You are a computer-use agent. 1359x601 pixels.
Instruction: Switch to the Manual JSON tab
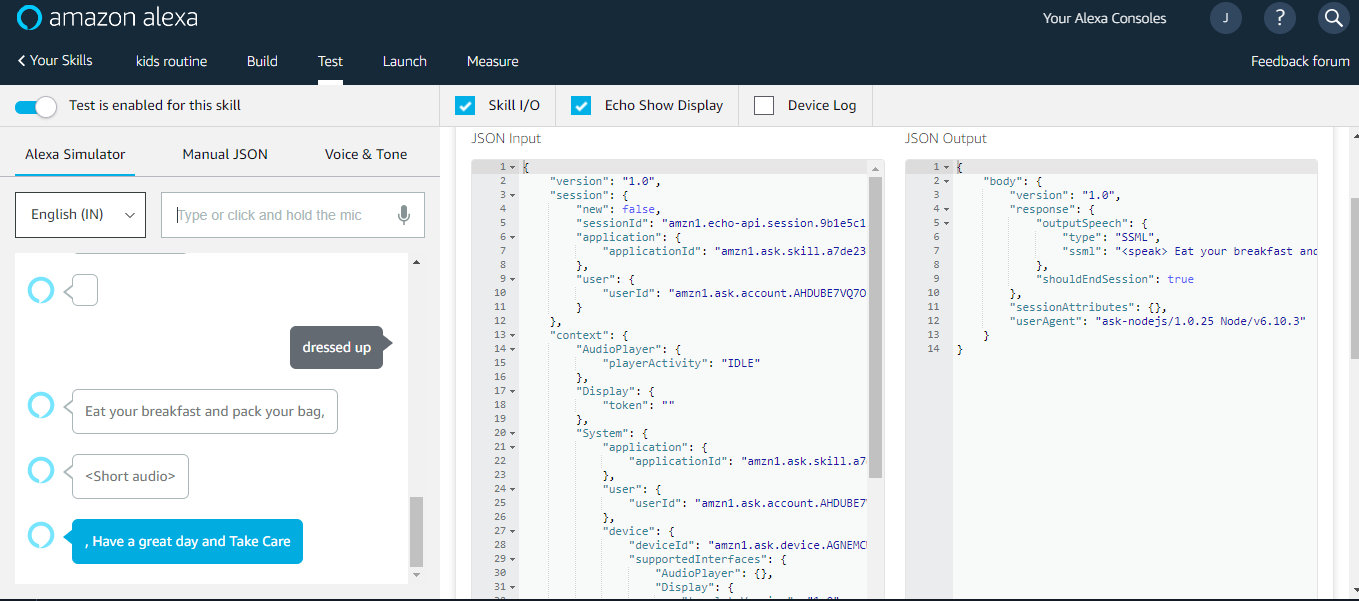(225, 154)
